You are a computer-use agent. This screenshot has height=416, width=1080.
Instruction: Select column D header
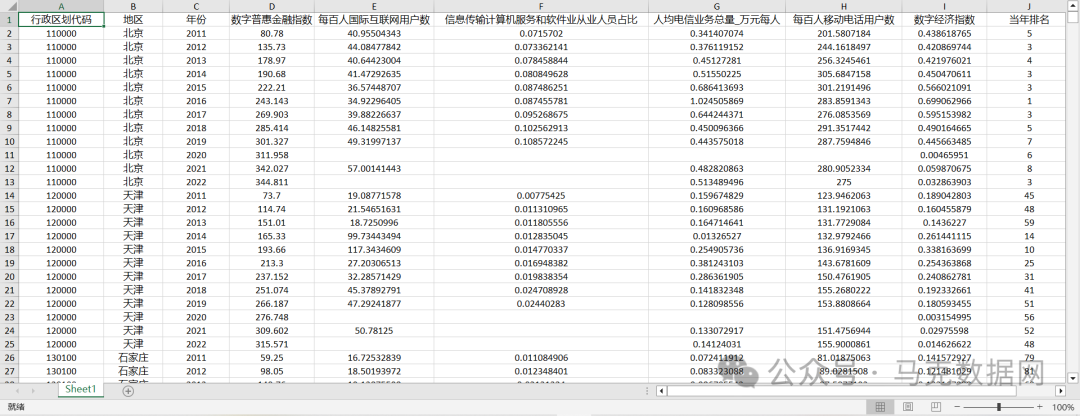(x=271, y=6)
